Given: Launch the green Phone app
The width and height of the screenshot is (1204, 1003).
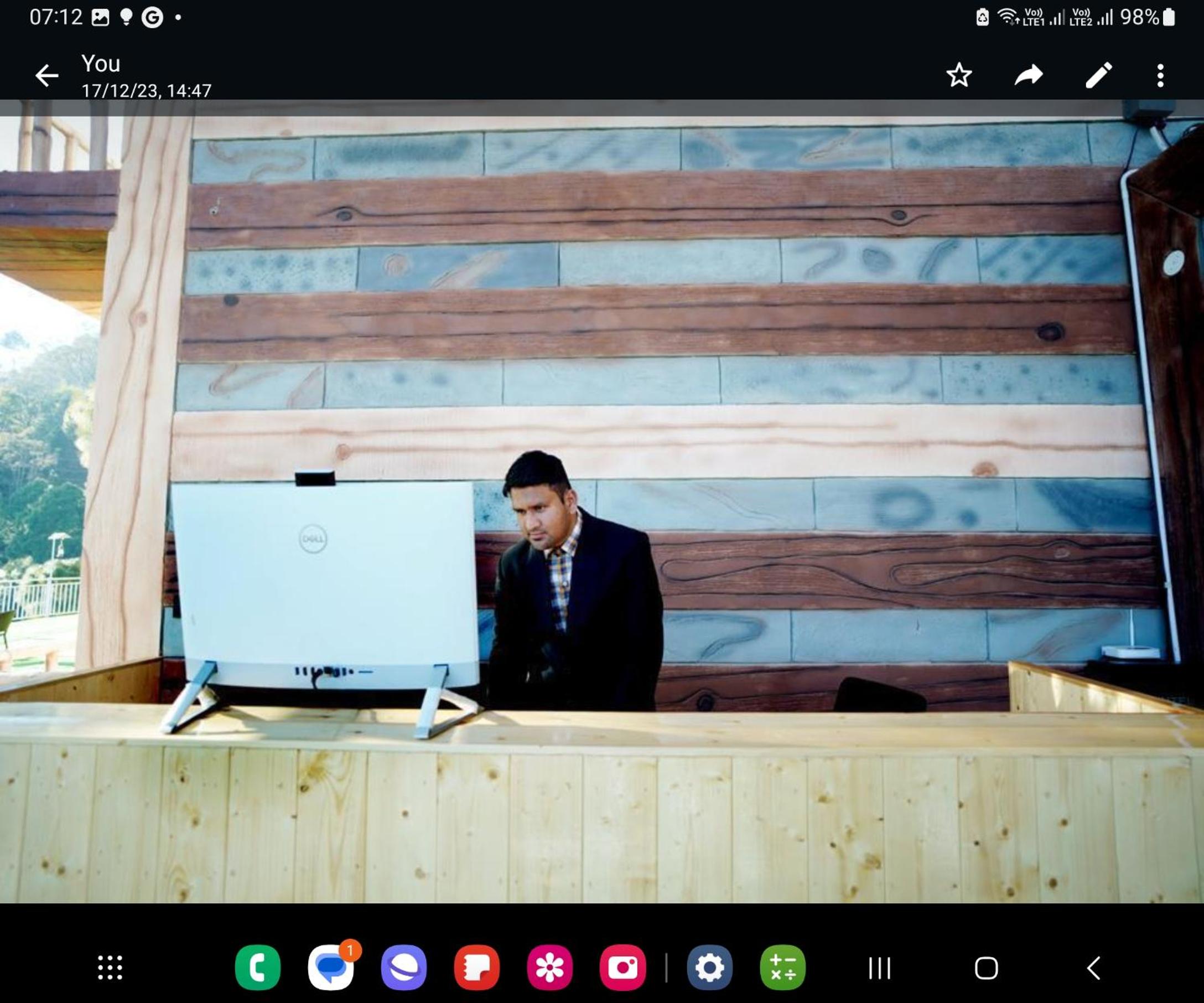Looking at the screenshot, I should coord(257,968).
